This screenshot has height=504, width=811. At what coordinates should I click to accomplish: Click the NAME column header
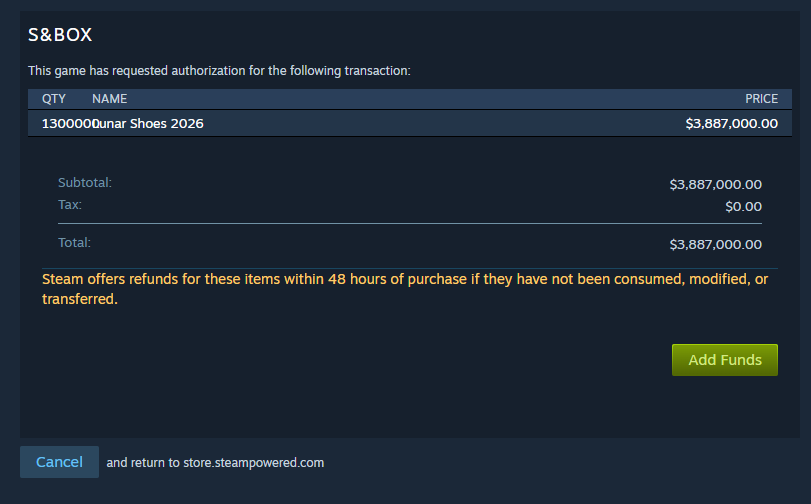pos(110,99)
